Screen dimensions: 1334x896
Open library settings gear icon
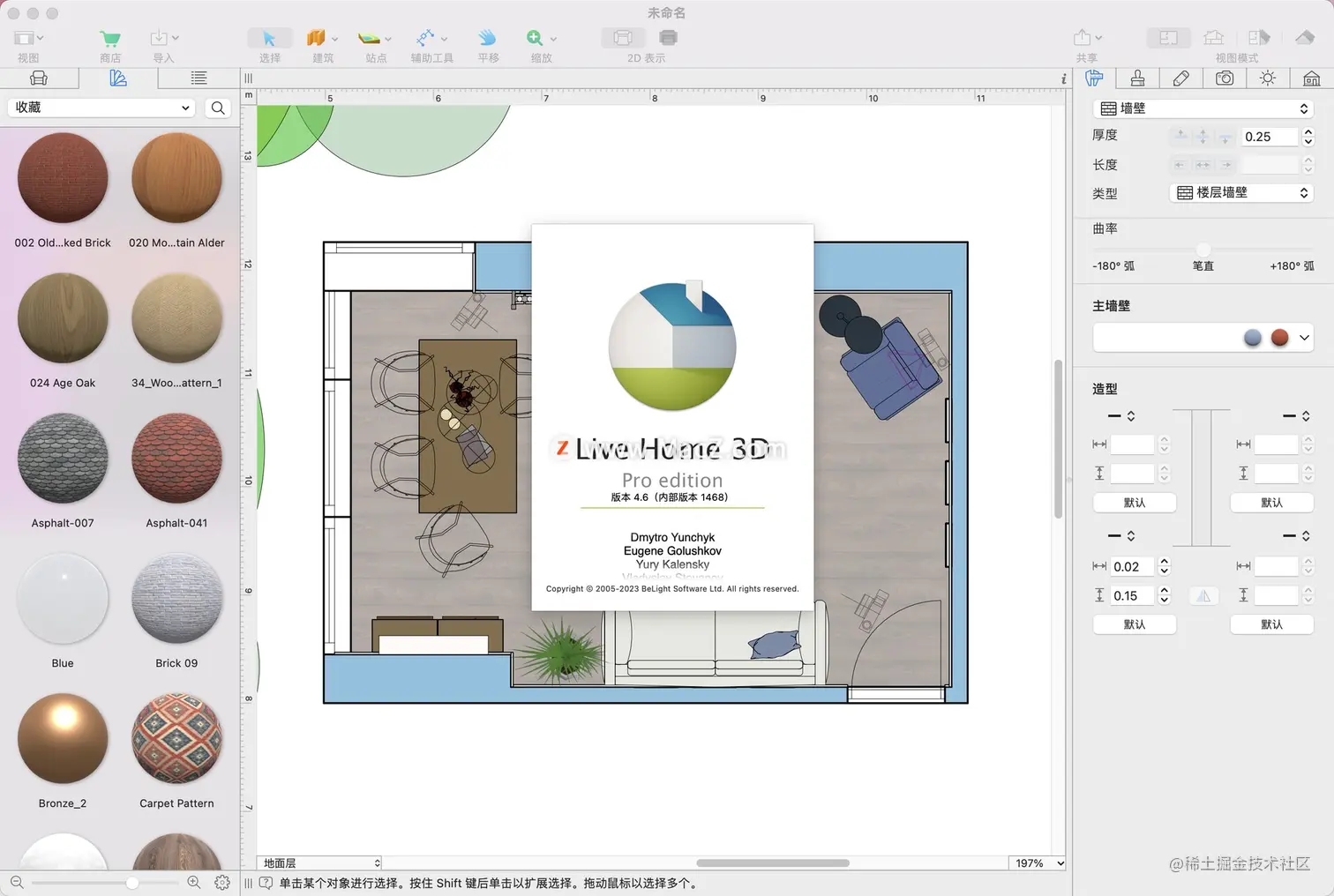(x=222, y=882)
